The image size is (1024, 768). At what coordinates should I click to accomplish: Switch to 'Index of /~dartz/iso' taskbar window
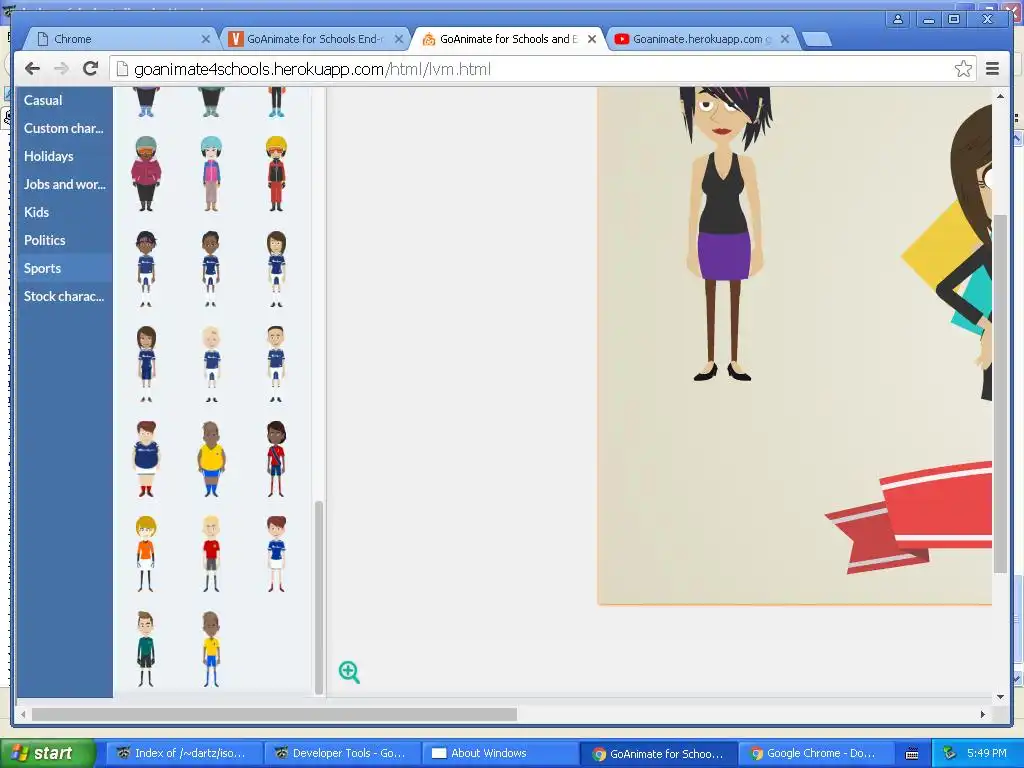point(184,754)
